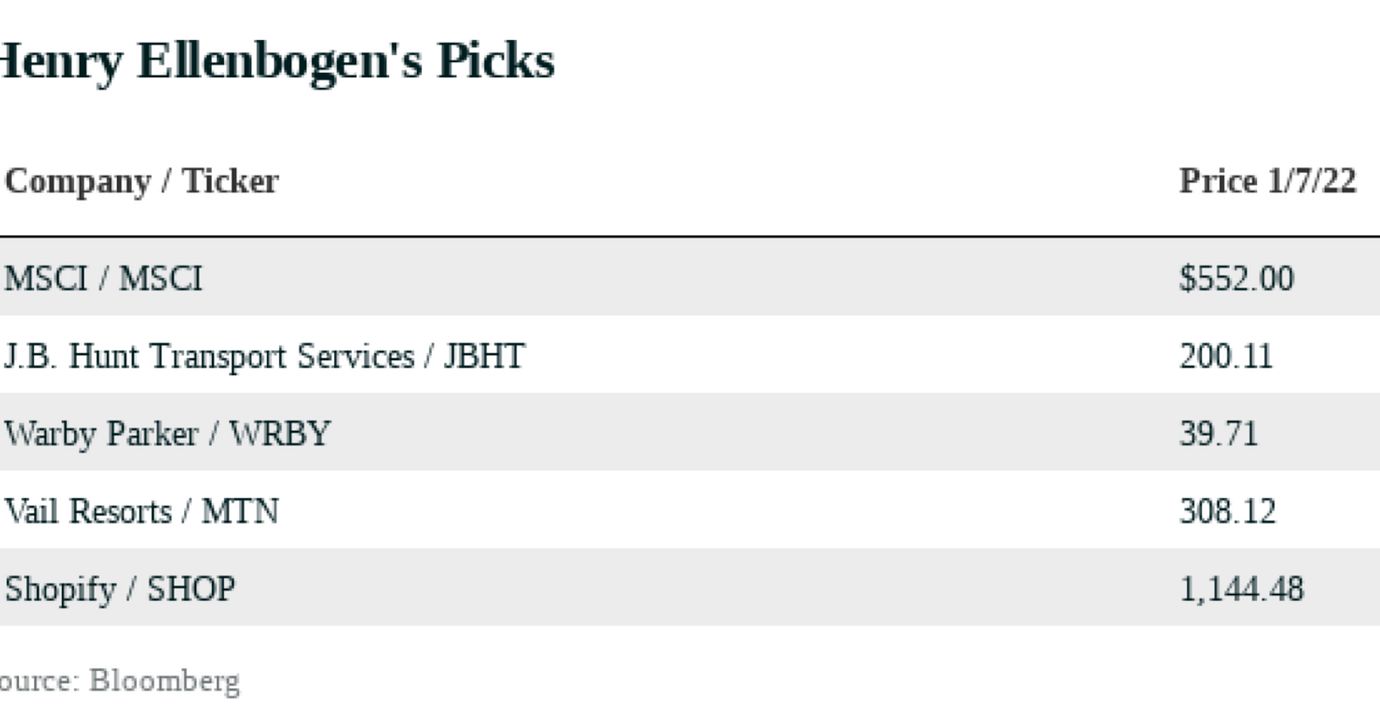The height and width of the screenshot is (710, 1380).
Task: Select the J.B. Hunt Transport Services name
Action: pyautogui.click(x=209, y=356)
